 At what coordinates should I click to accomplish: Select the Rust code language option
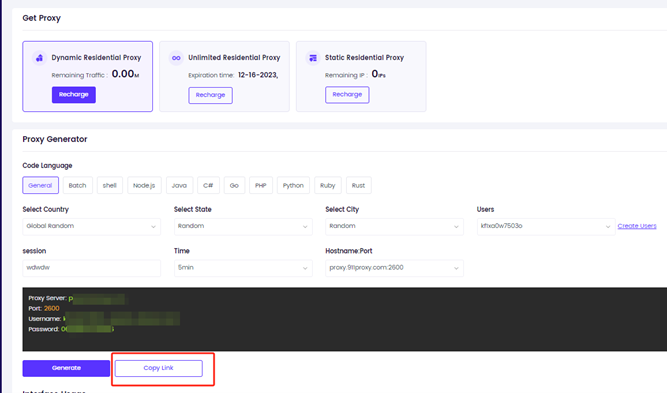point(358,185)
